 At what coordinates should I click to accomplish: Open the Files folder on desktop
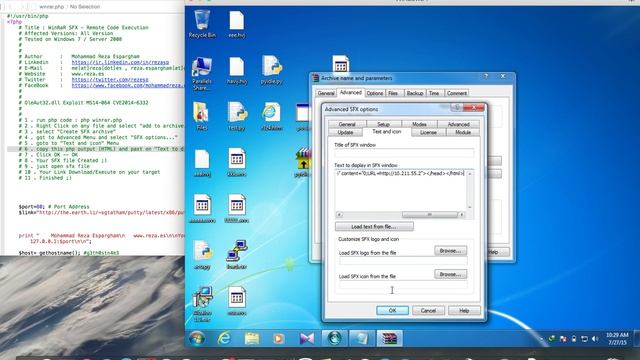pyautogui.click(x=202, y=116)
